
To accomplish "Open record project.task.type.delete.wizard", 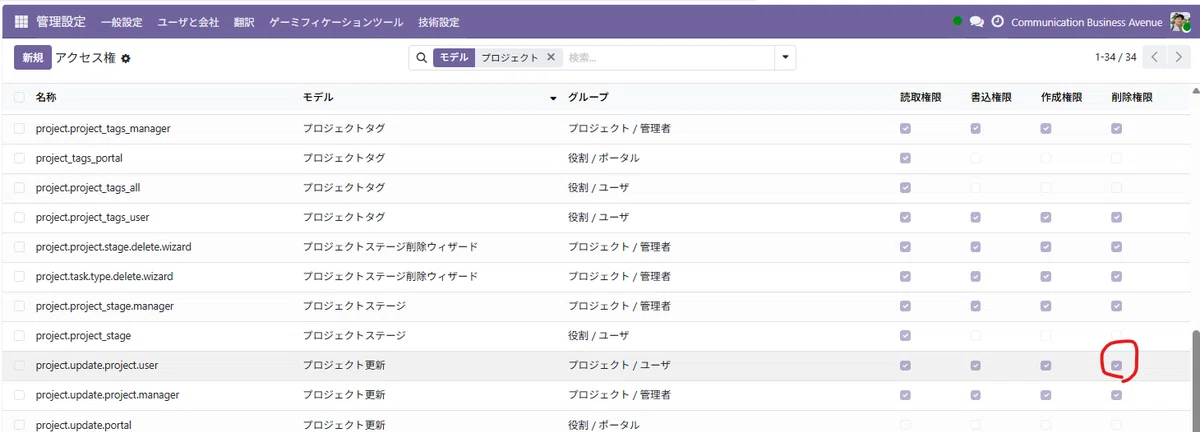I will (x=105, y=276).
